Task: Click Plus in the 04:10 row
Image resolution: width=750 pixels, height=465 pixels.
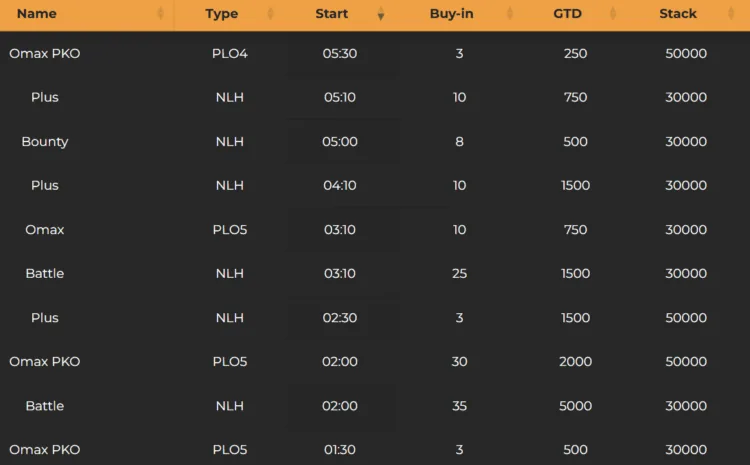Action: click(44, 185)
